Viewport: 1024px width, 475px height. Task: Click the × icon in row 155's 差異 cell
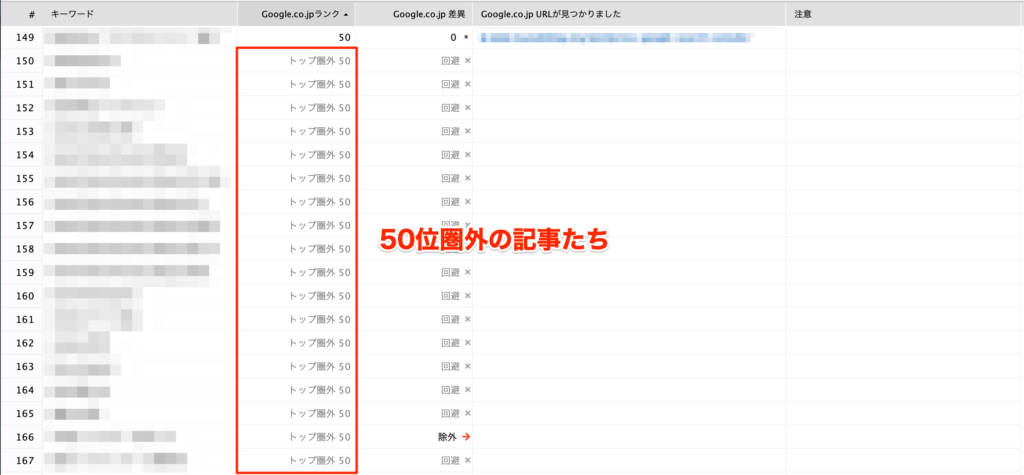(467, 178)
